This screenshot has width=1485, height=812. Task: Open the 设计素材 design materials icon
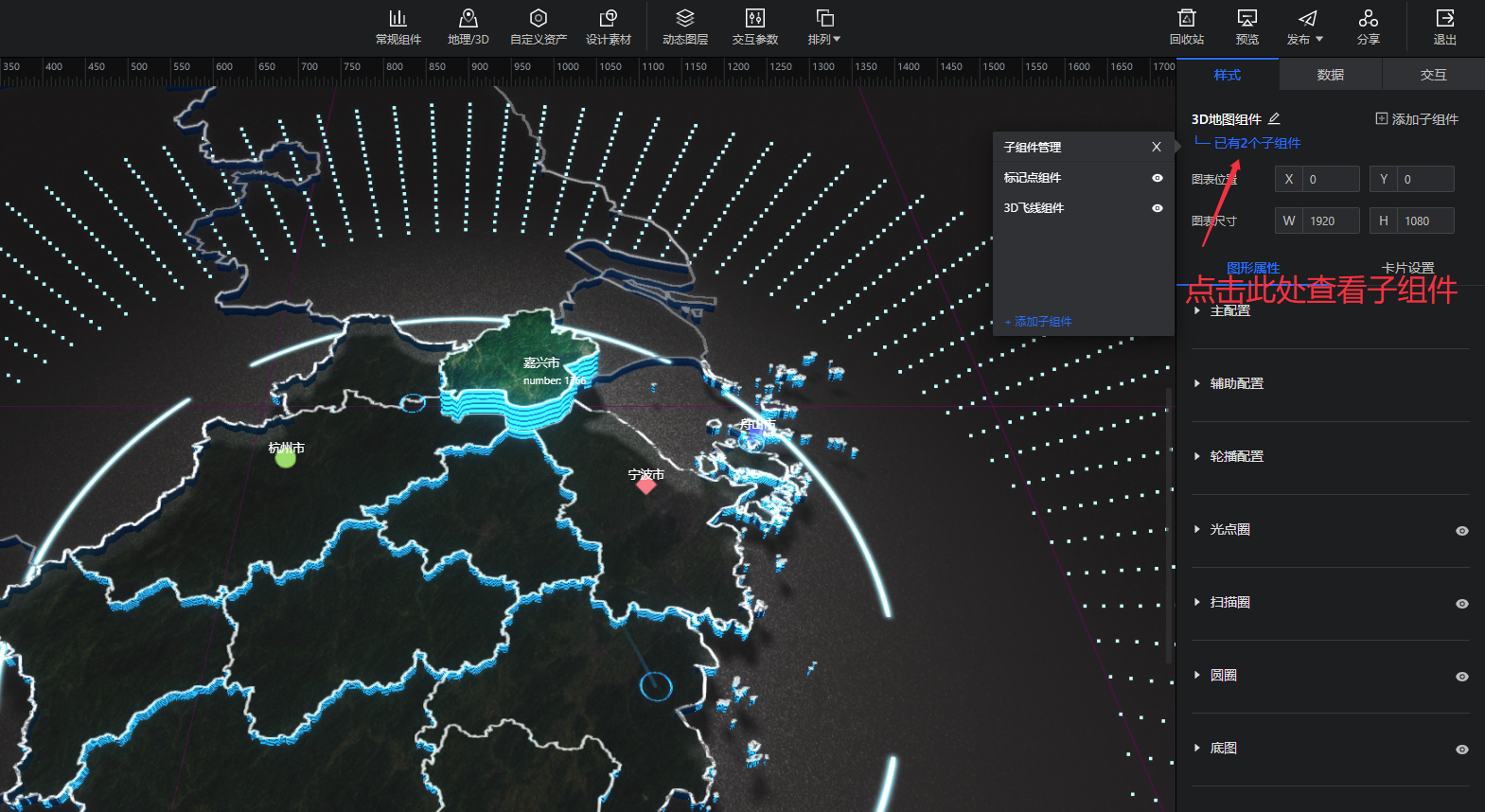[x=608, y=26]
